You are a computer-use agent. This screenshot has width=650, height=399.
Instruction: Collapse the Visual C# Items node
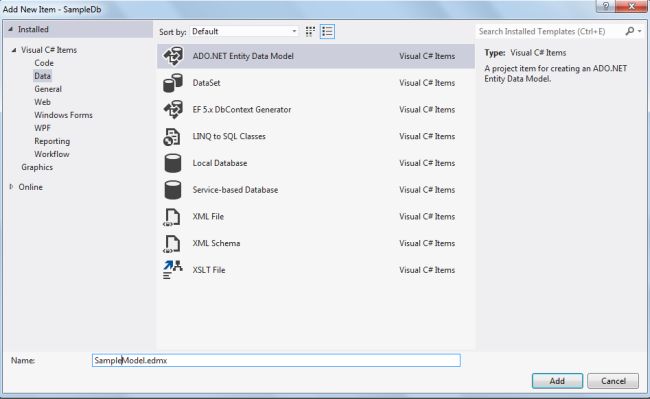14,50
